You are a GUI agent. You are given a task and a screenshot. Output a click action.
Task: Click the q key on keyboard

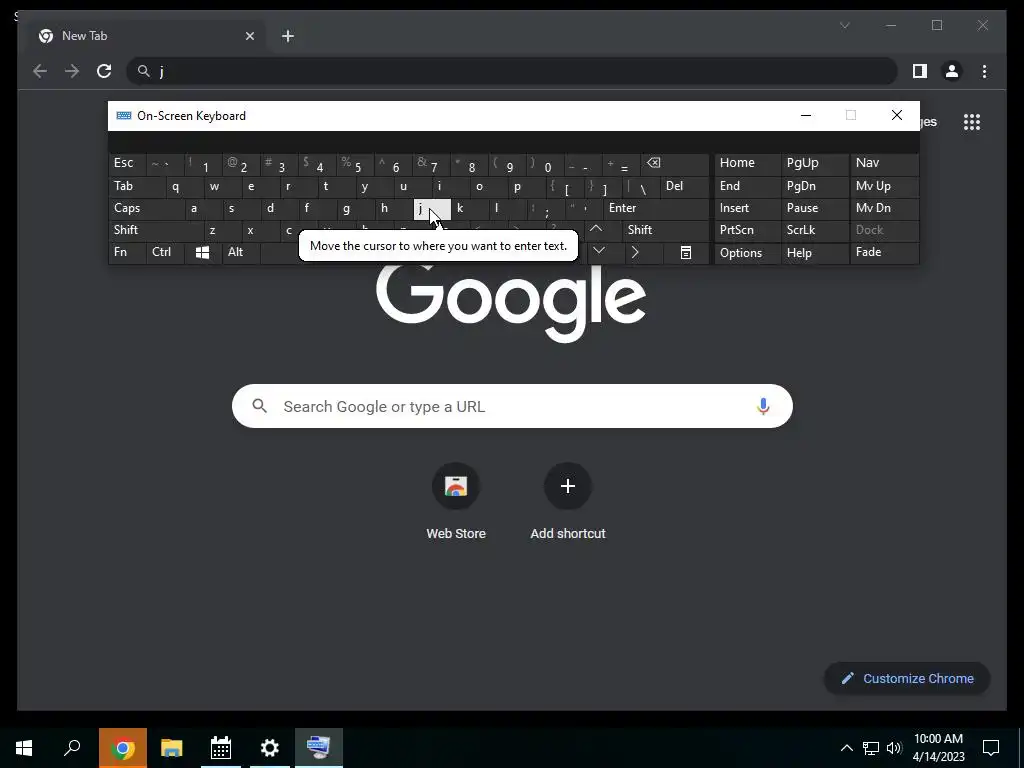(184, 187)
